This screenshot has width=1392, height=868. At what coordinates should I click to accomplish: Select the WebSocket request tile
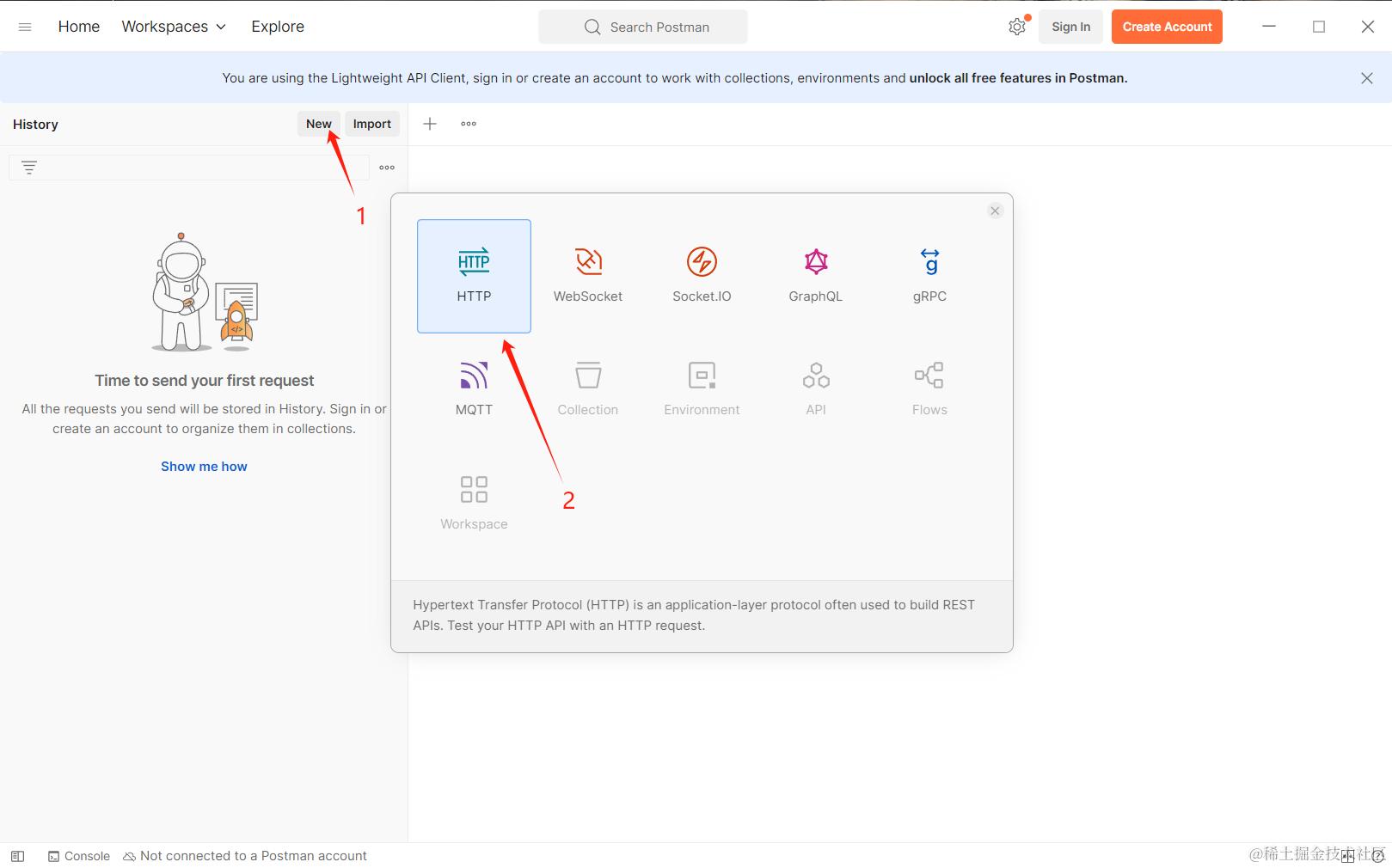click(588, 276)
